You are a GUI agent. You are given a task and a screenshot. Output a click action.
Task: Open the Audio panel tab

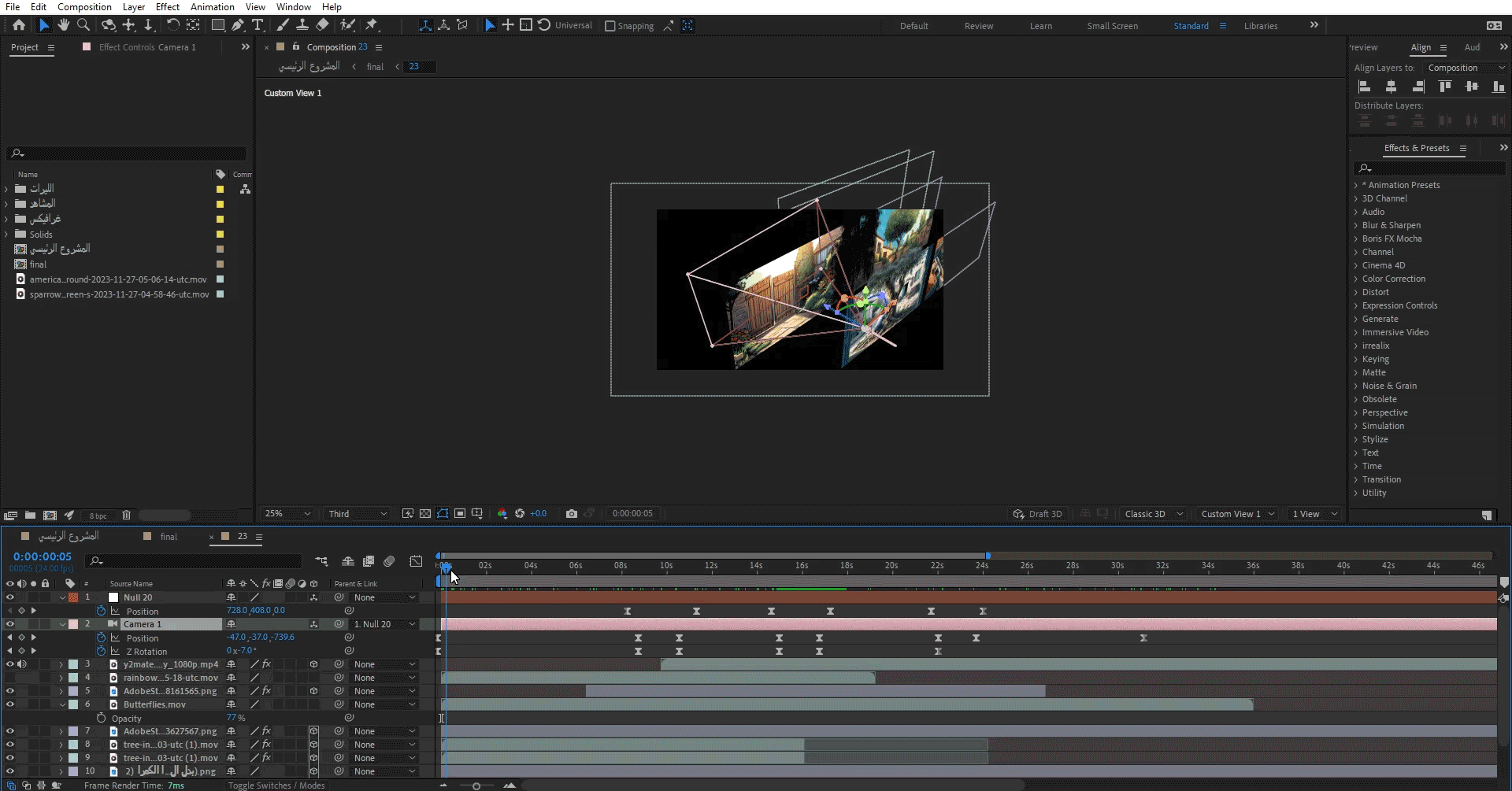(1472, 47)
